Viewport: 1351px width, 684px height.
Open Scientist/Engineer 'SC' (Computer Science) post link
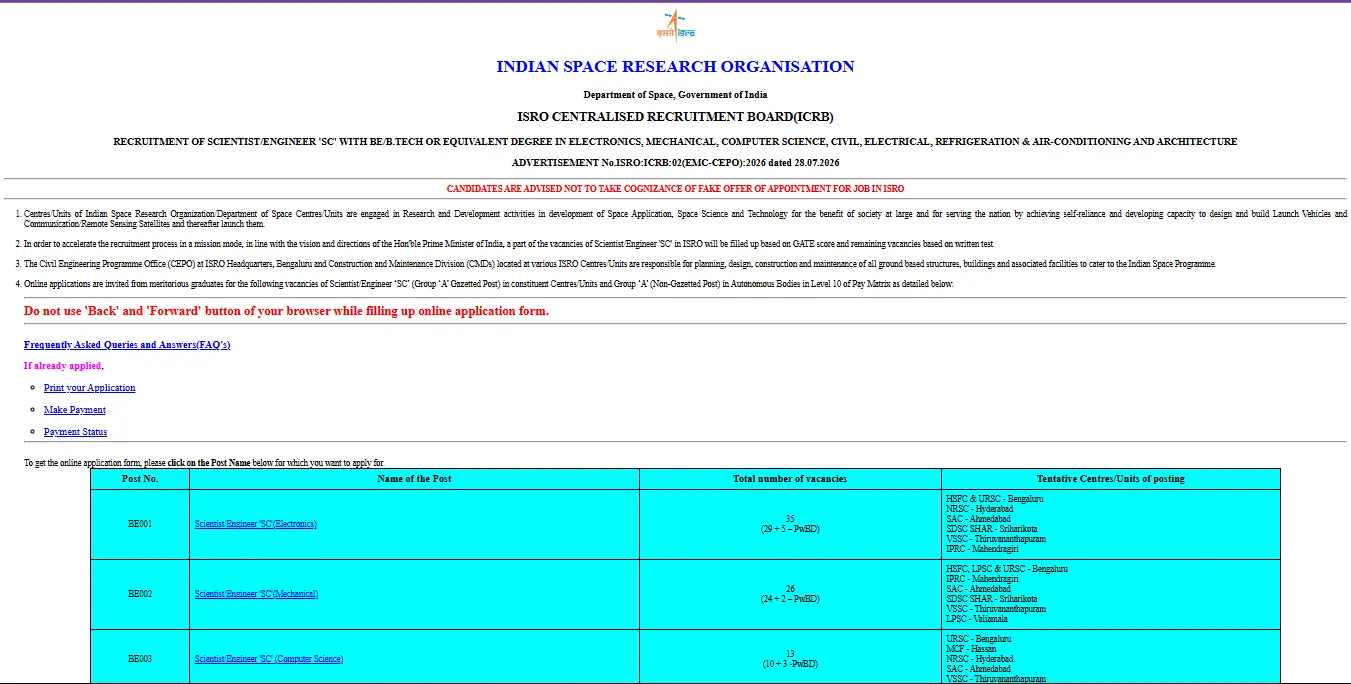[269, 659]
